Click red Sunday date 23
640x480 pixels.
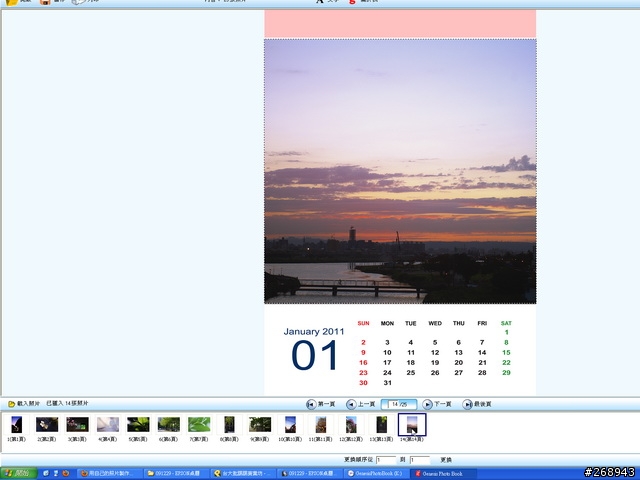[363, 373]
